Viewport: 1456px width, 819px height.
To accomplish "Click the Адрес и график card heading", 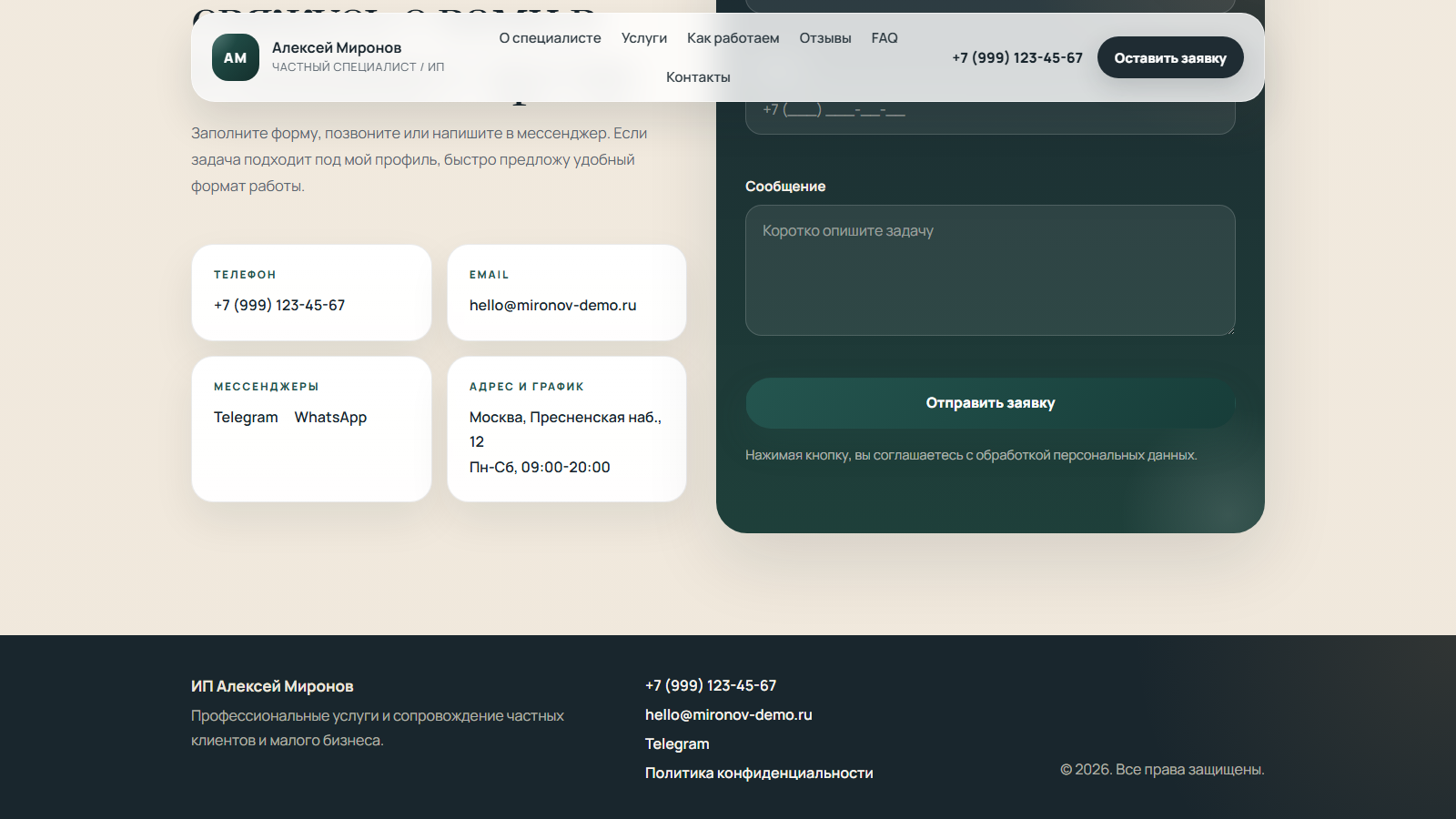I will pos(527,387).
